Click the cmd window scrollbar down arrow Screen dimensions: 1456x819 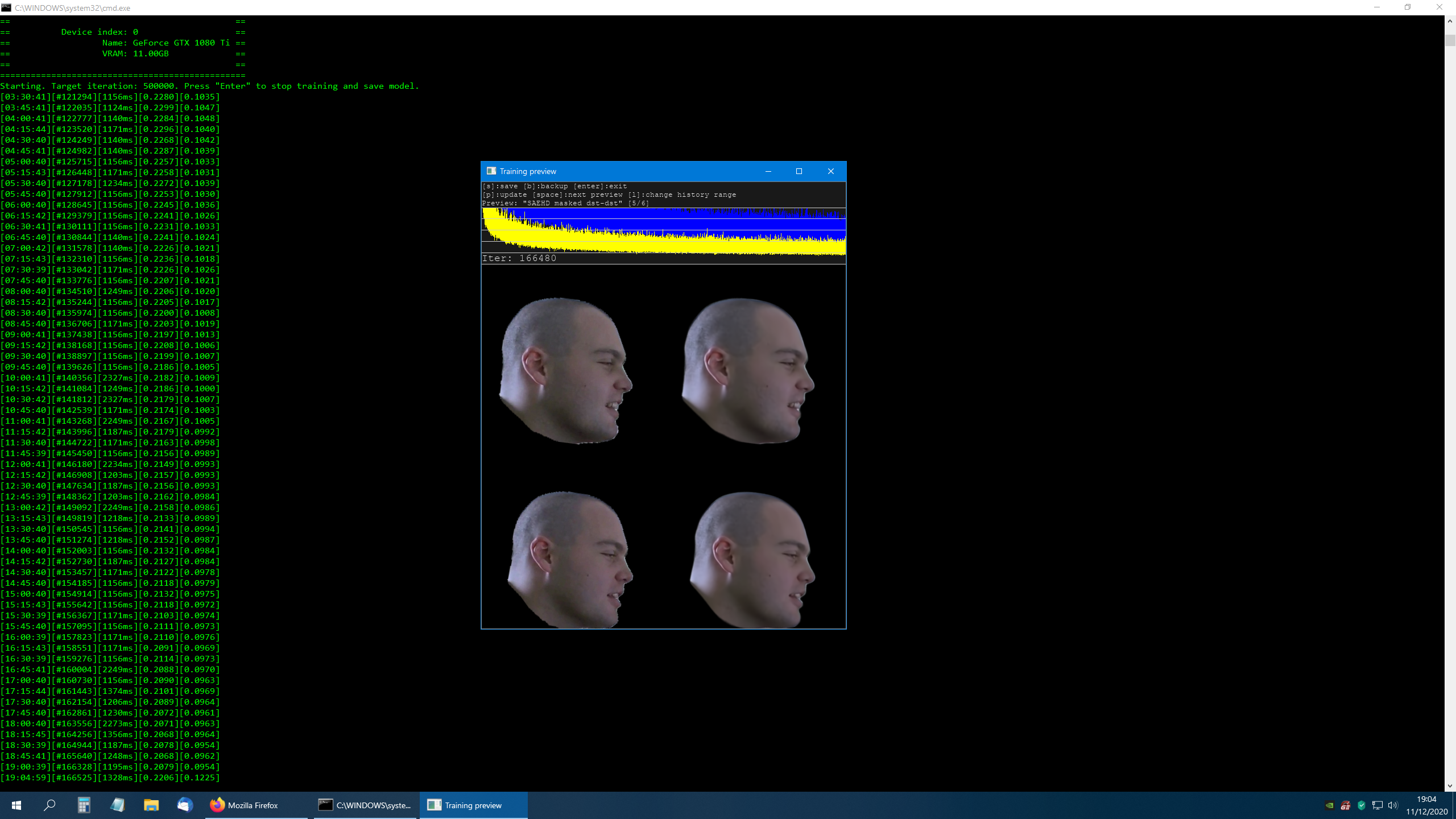[x=1449, y=785]
